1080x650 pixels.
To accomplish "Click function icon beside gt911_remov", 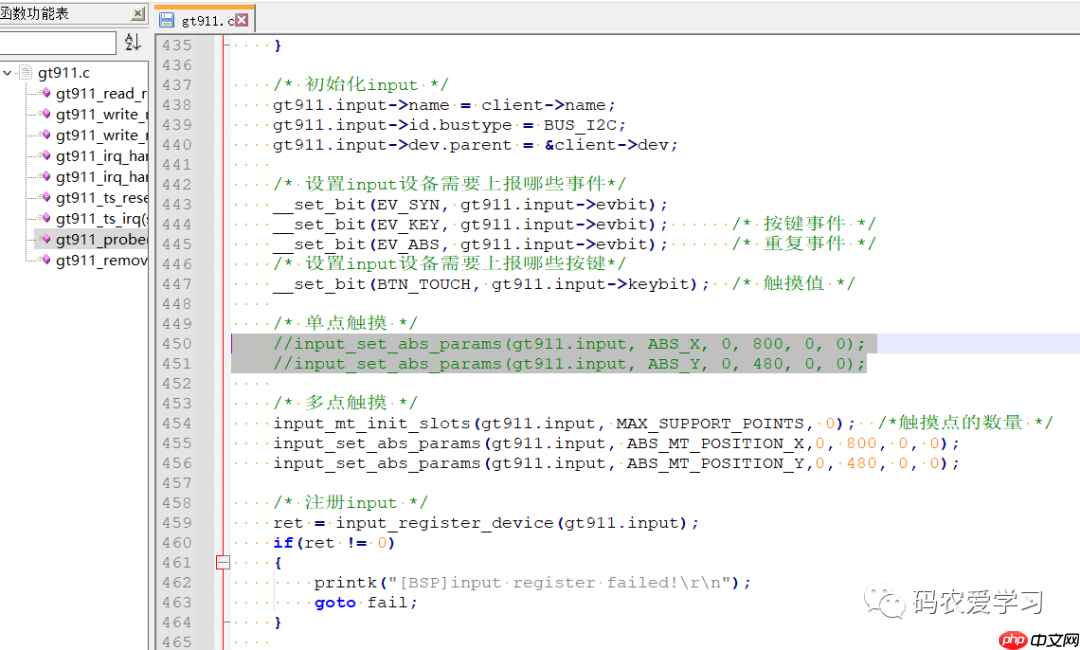I will coord(45,260).
